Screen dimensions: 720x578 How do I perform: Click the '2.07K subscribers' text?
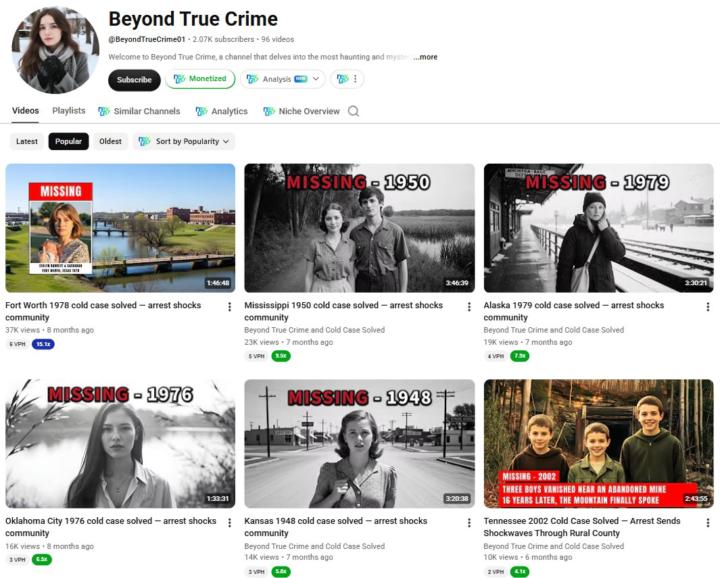click(223, 39)
